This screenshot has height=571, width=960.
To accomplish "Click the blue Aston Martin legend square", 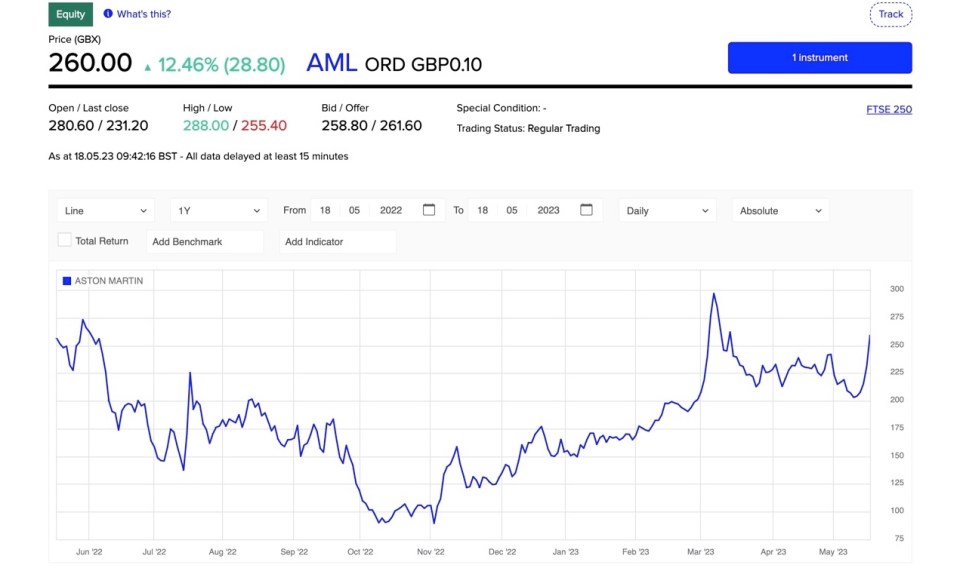I will click(x=67, y=281).
